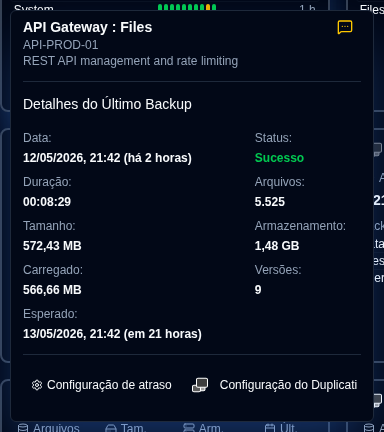Click the Últ. calendar icon at bottom
This screenshot has height=432, width=384.
coord(270,428)
